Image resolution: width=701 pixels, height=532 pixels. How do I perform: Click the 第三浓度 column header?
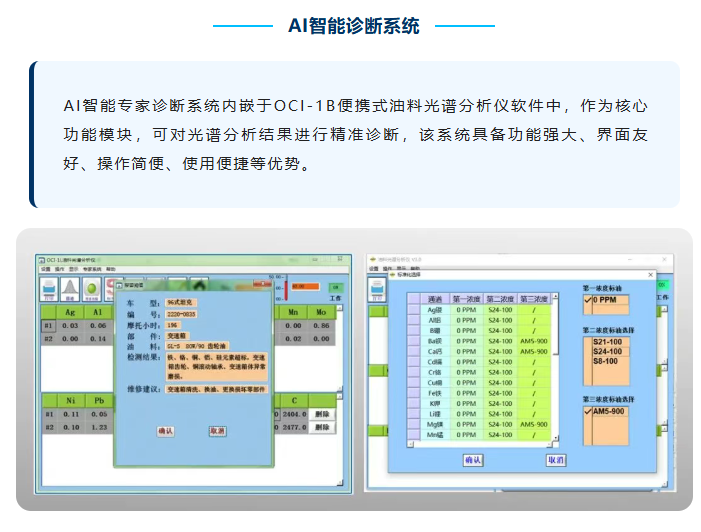(534, 299)
